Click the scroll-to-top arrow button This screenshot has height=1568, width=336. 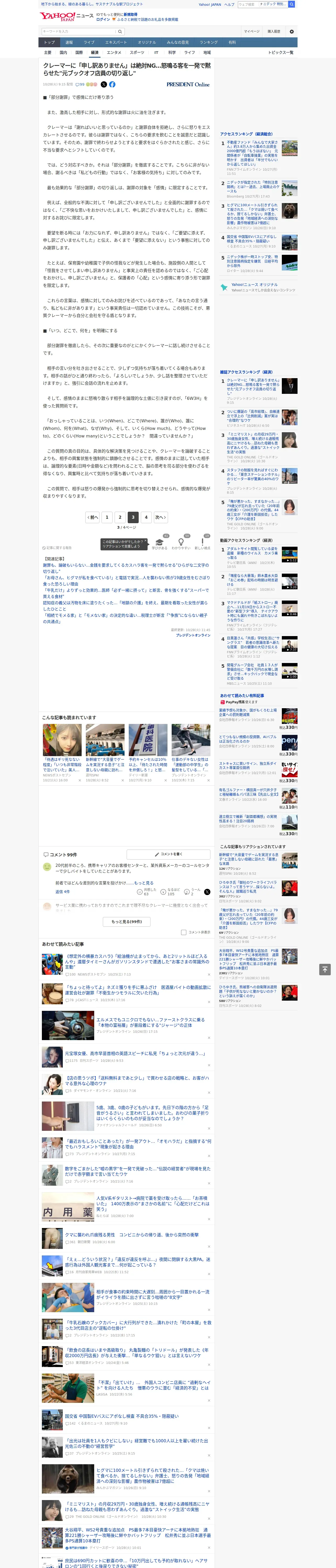[325, 970]
